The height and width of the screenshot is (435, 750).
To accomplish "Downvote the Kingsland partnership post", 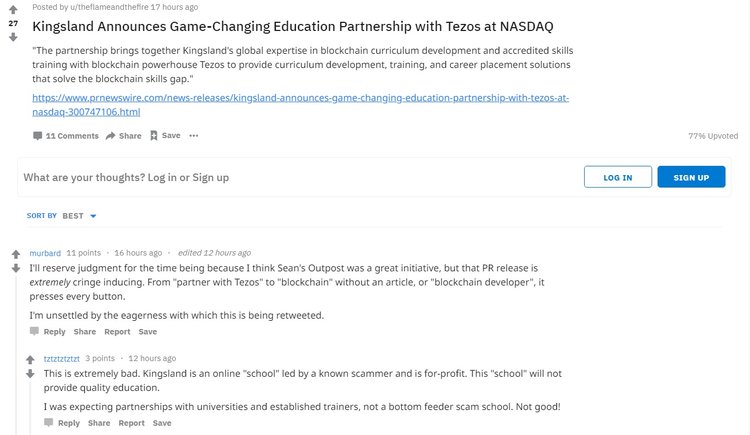I will (13, 37).
